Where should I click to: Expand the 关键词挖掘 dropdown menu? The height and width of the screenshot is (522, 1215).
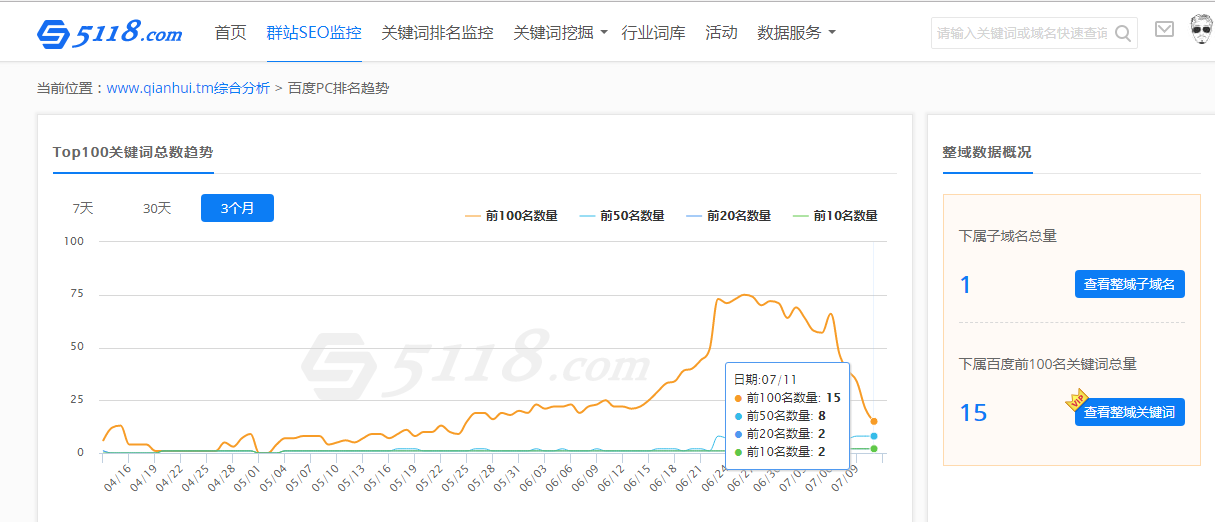(x=560, y=33)
